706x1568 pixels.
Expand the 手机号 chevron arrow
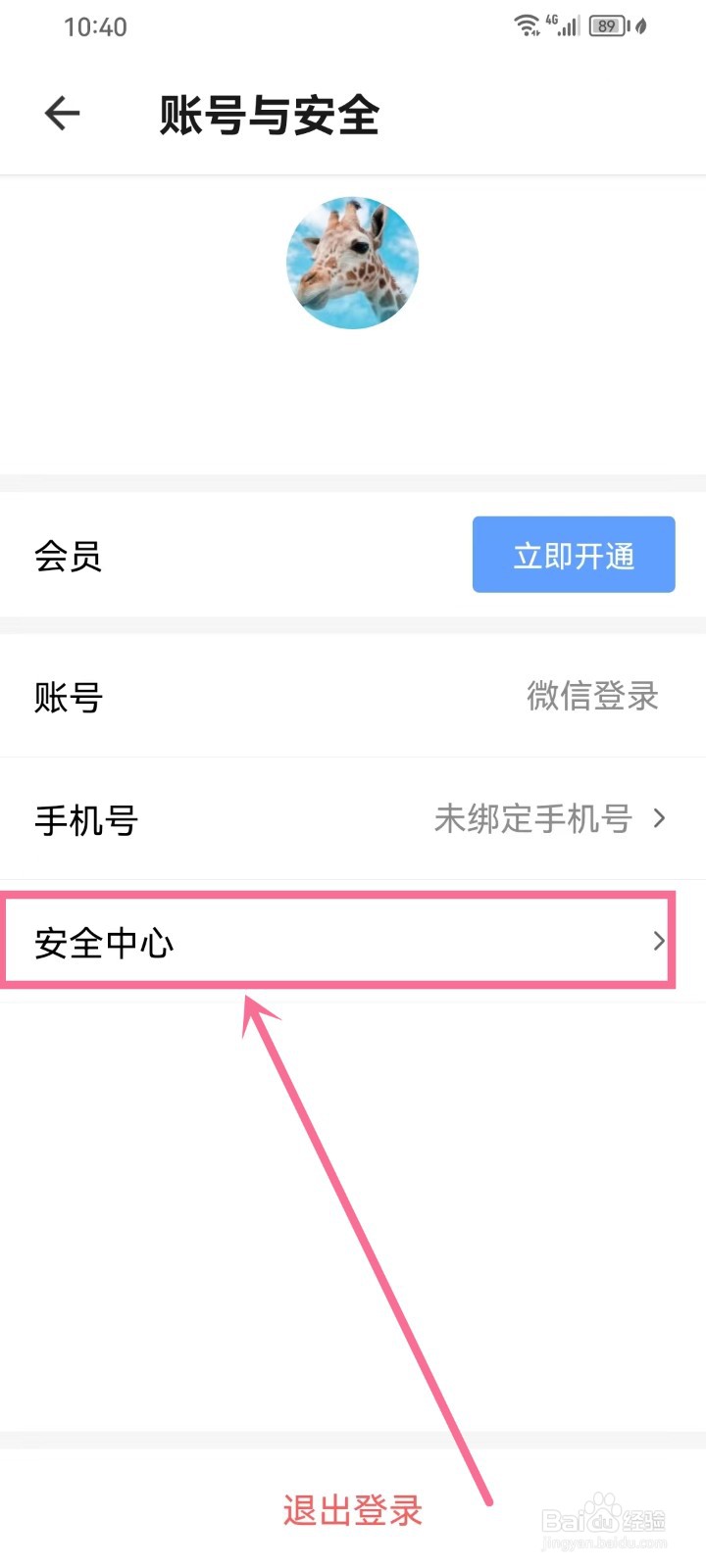[x=659, y=818]
